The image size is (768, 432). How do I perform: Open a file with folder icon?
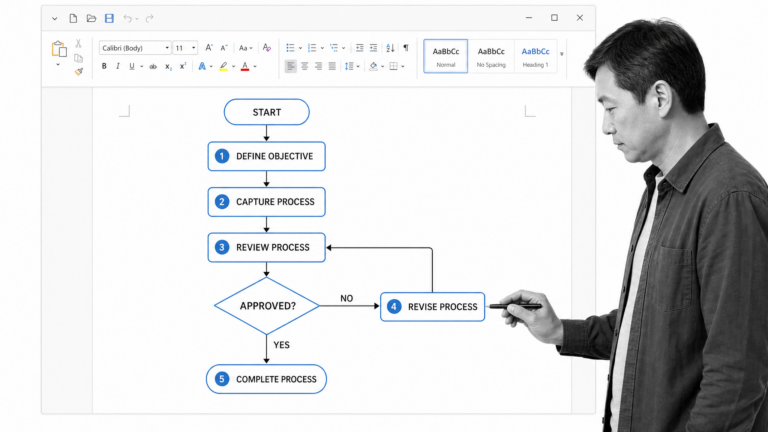click(91, 19)
